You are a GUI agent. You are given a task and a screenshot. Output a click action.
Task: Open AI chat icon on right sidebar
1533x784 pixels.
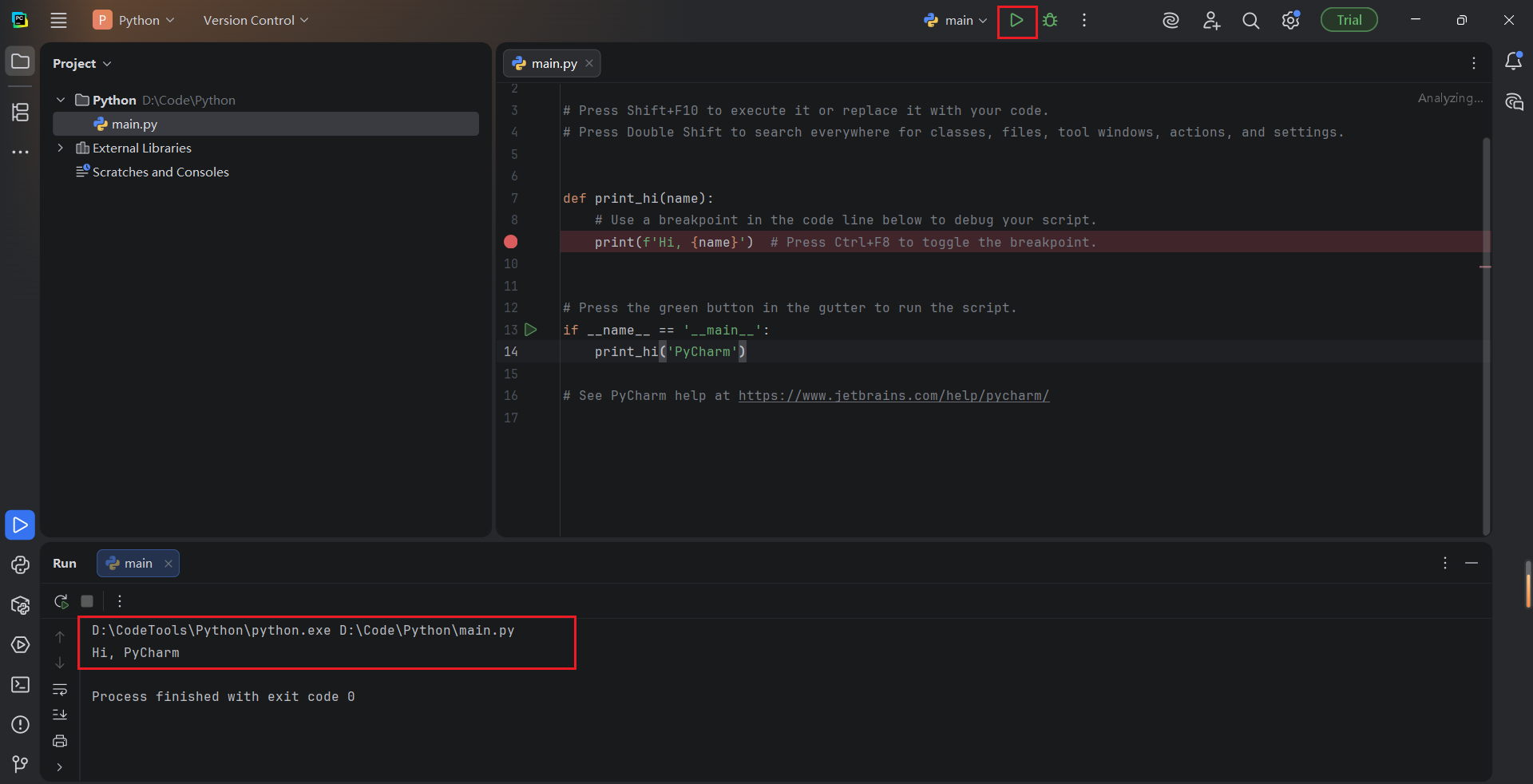pos(1513,102)
